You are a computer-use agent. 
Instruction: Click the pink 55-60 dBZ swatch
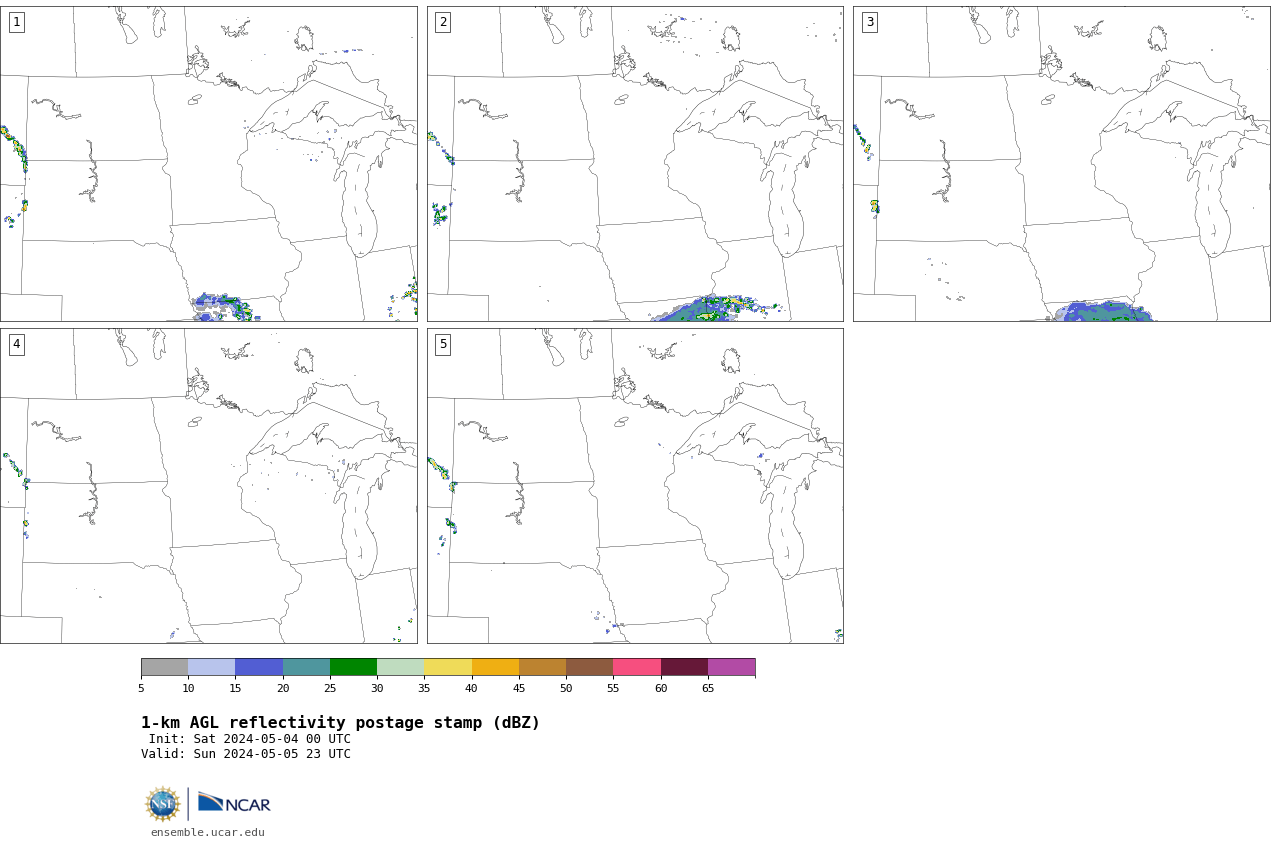(637, 667)
